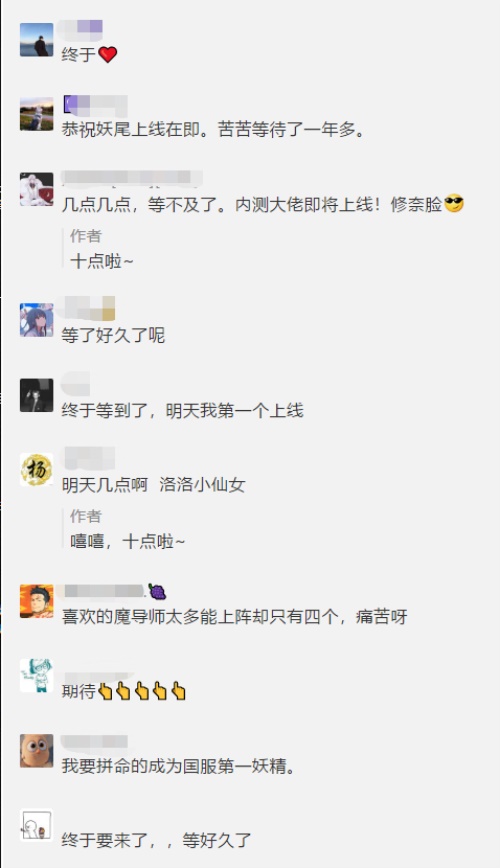Click sketch avatar beside 终于要来了 comment

[x=37, y=825]
